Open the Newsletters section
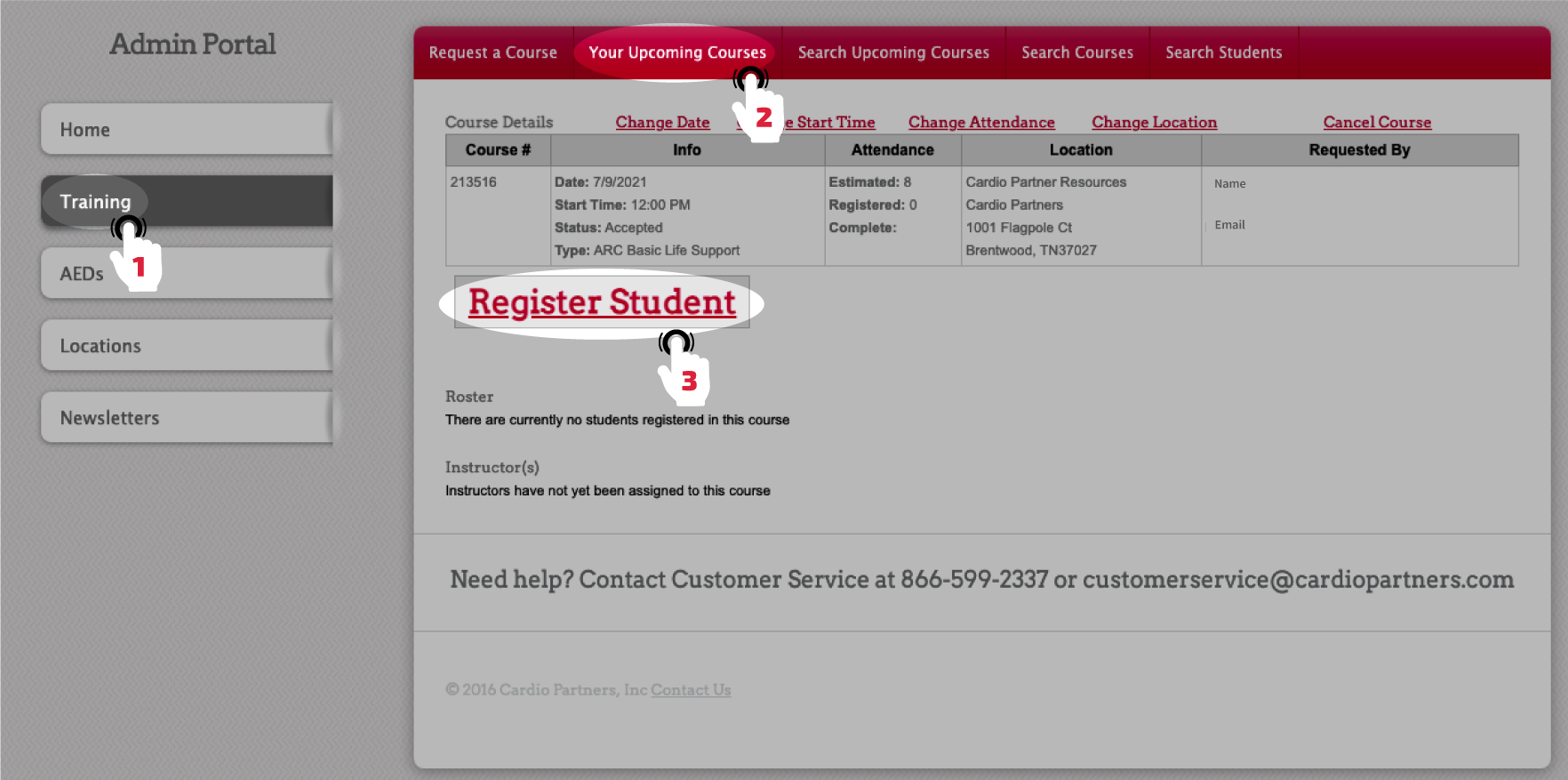The height and width of the screenshot is (780, 1568). tap(187, 418)
